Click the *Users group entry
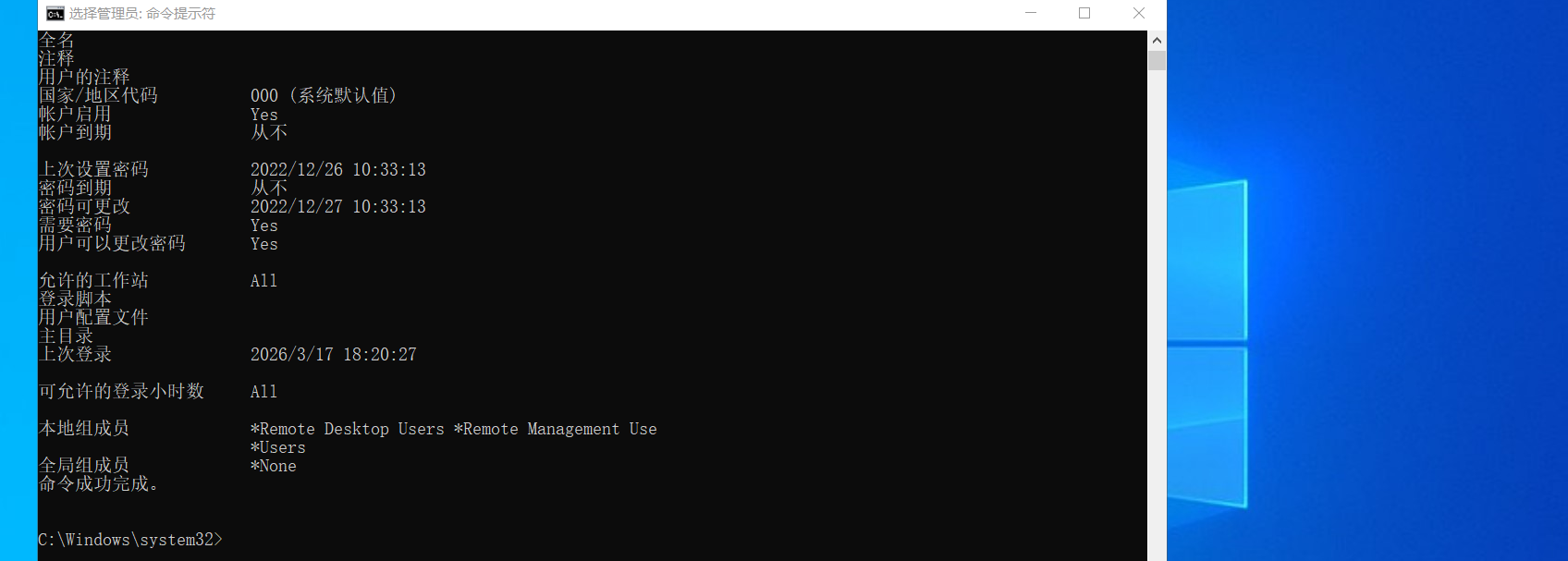Screen dimensions: 1568x561 278,447
